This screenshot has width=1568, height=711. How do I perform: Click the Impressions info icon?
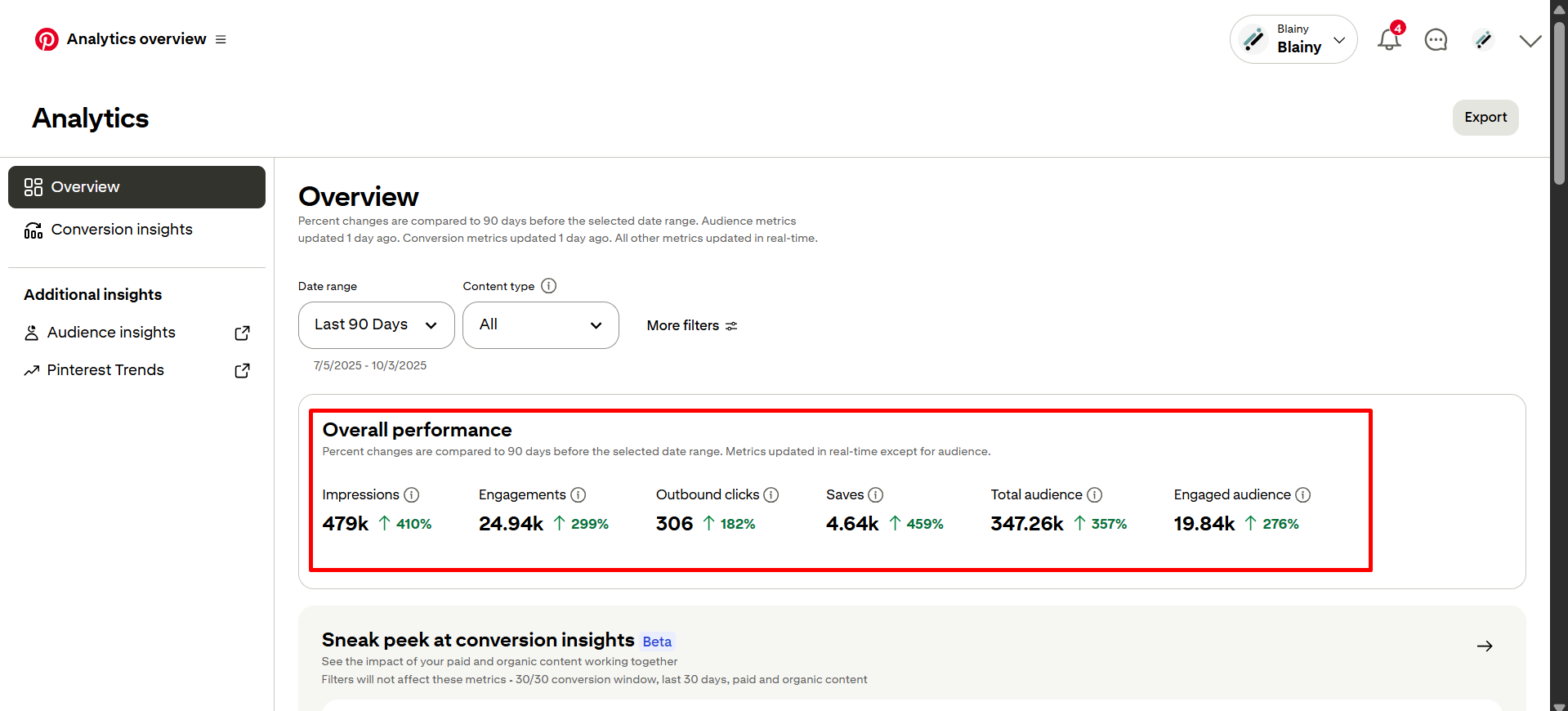412,495
